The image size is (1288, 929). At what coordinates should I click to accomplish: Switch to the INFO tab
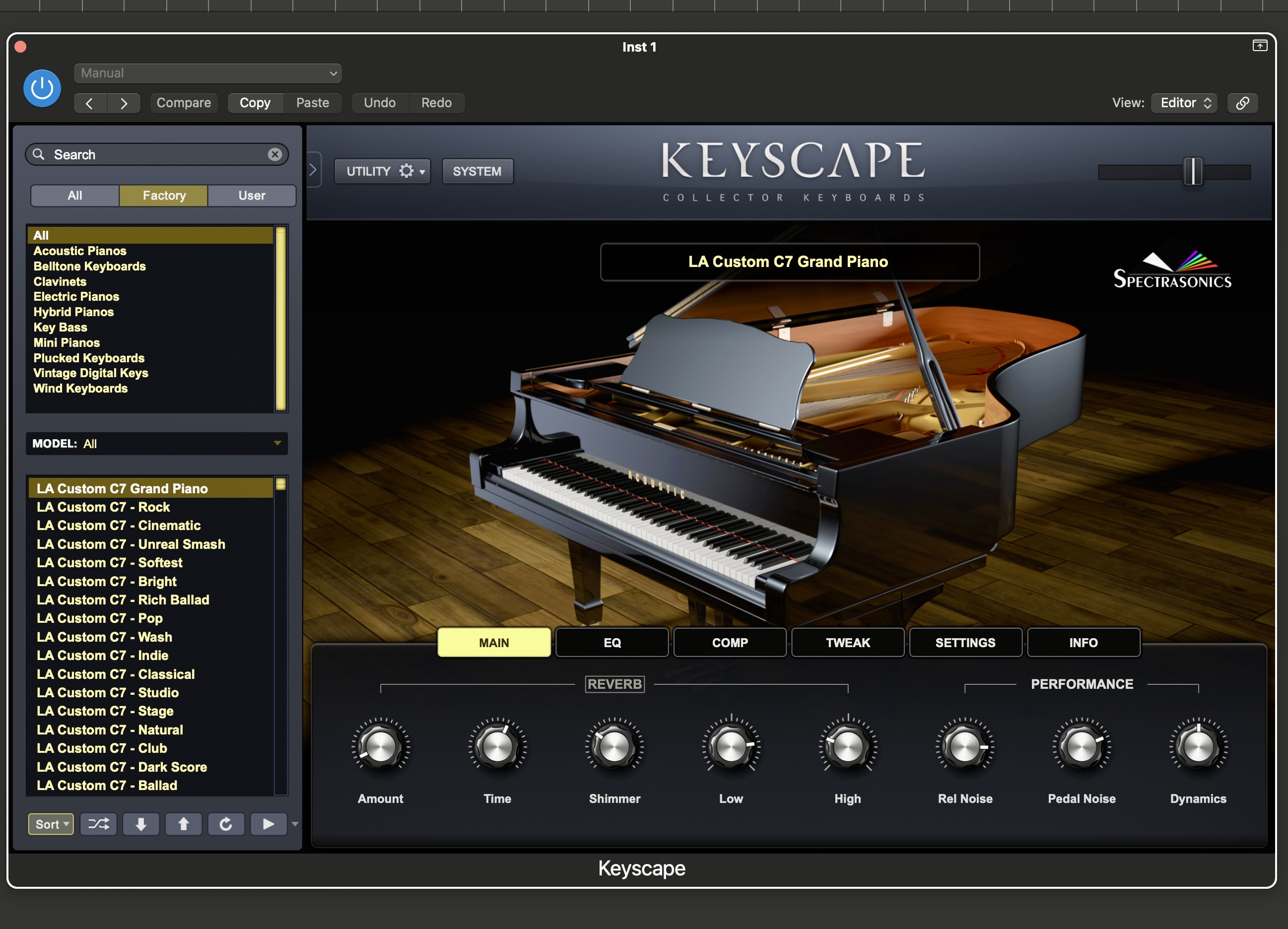pos(1084,642)
